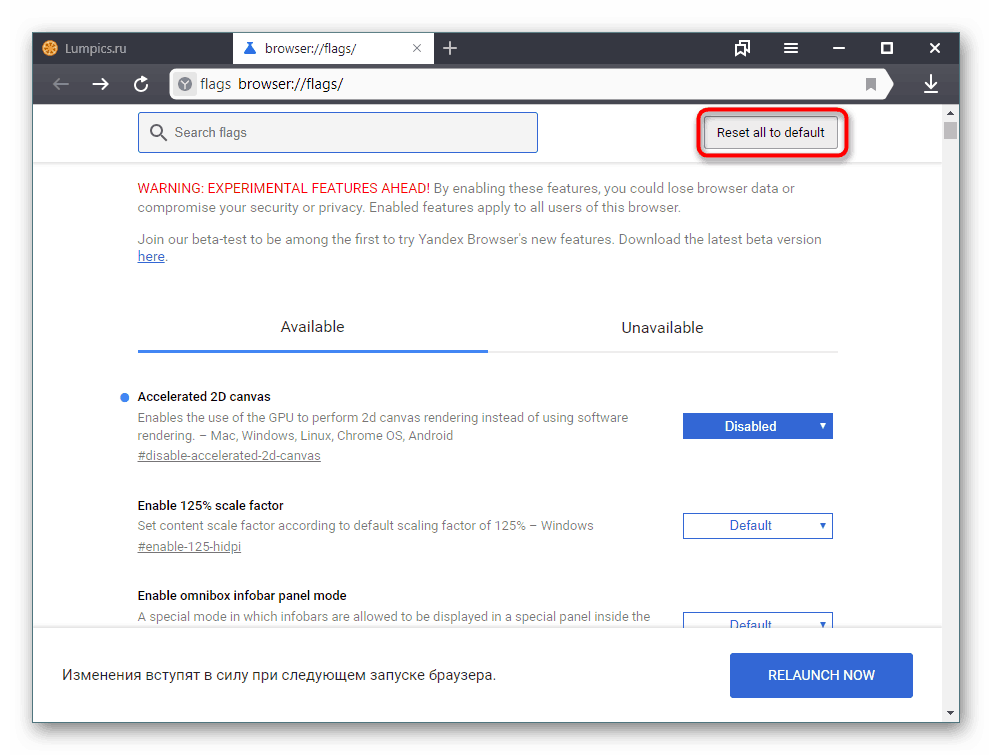
Task: Navigate back with the left arrow
Action: click(60, 84)
